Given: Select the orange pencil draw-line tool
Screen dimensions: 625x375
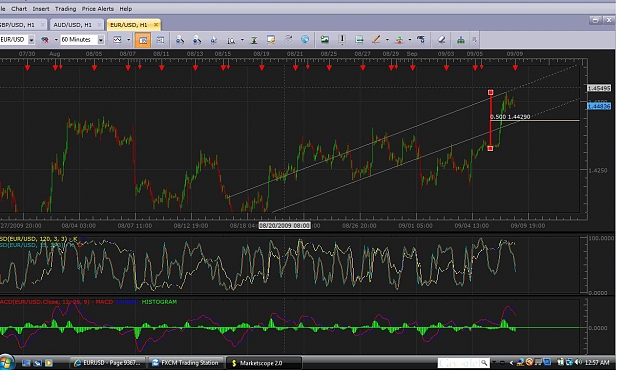Looking at the screenshot, I should (376, 39).
